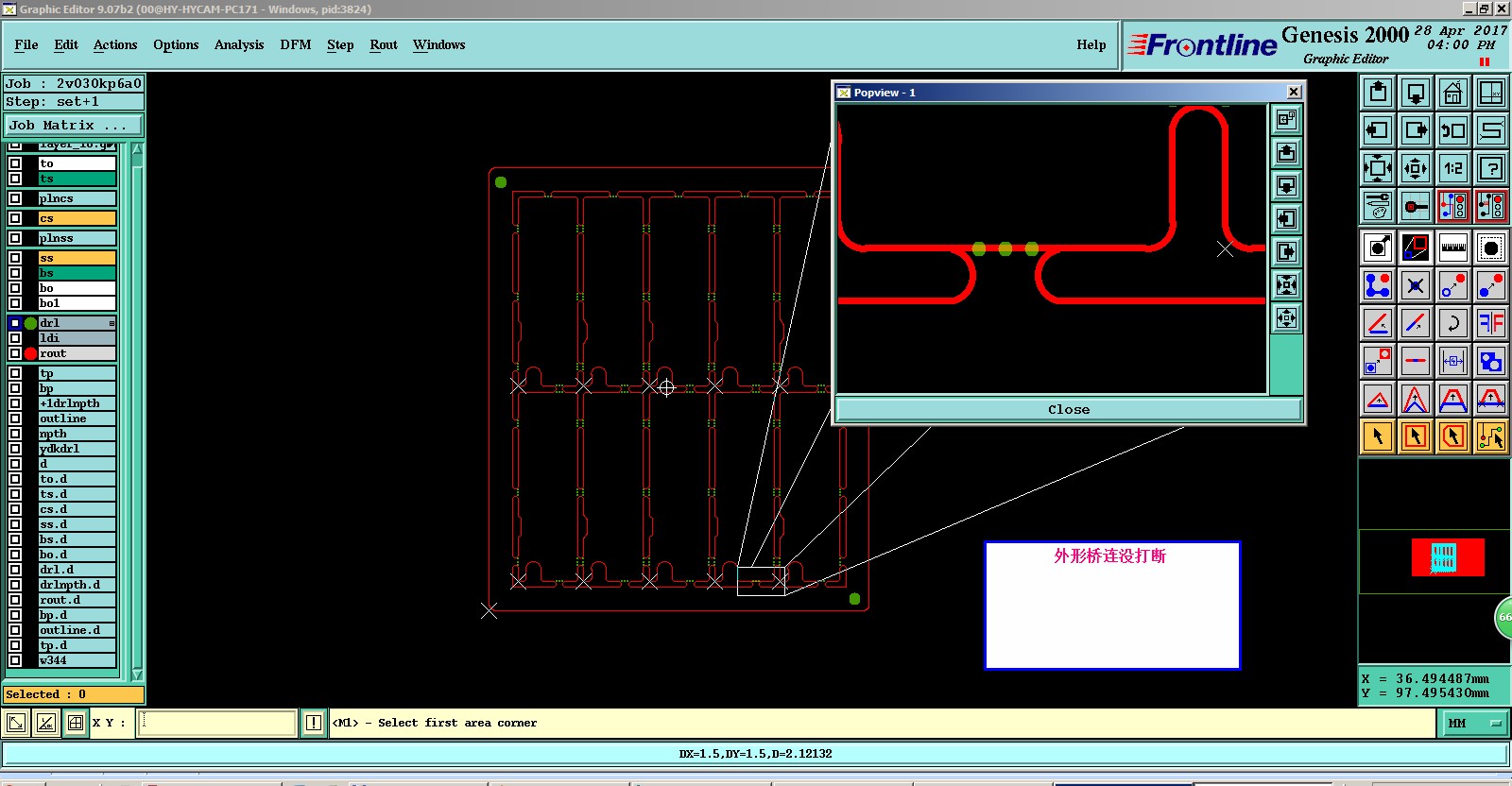Screen dimensions: 1512x786
Task: Open the Rout menu
Action: 384,44
